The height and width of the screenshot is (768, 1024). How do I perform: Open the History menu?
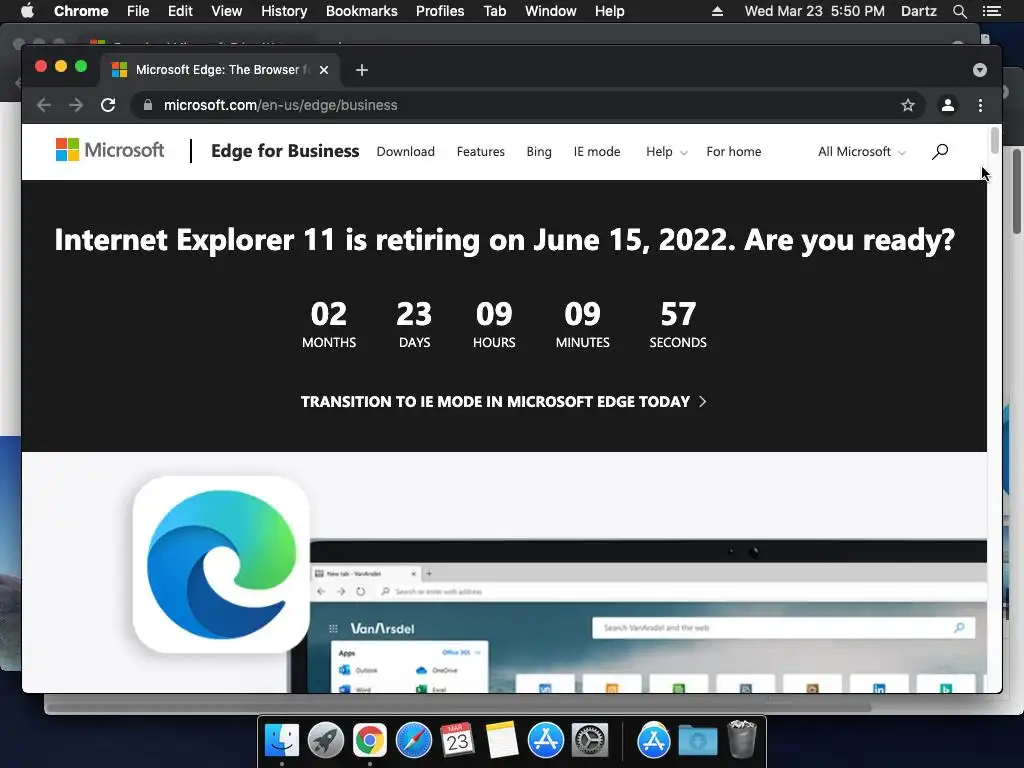tap(284, 11)
